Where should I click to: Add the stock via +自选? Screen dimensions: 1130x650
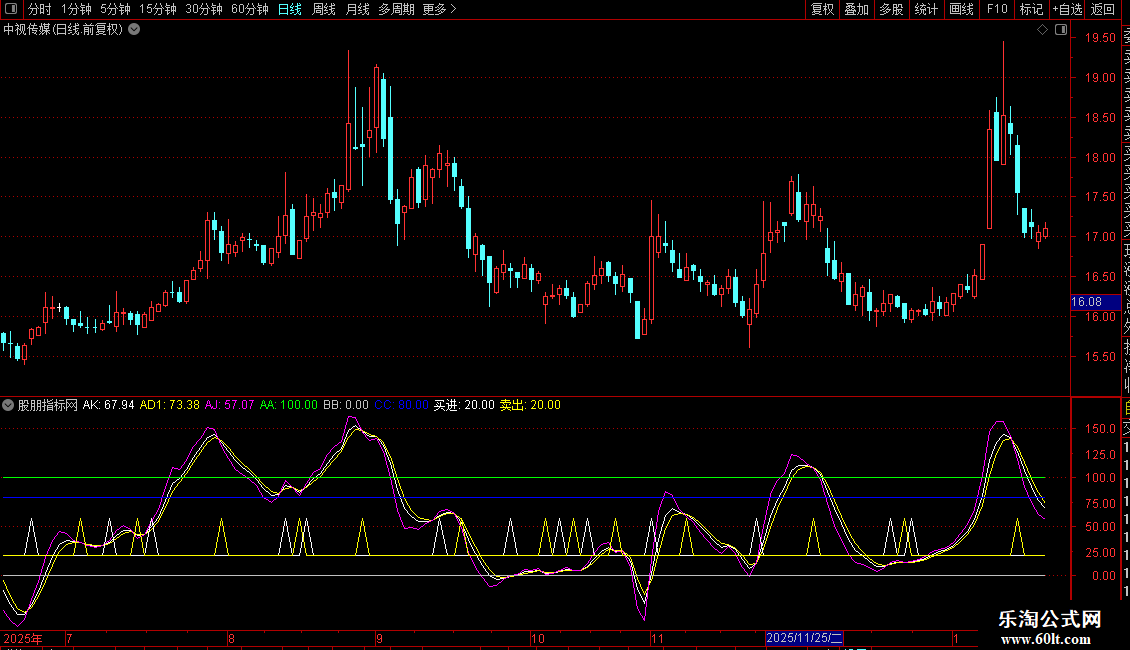point(1067,9)
